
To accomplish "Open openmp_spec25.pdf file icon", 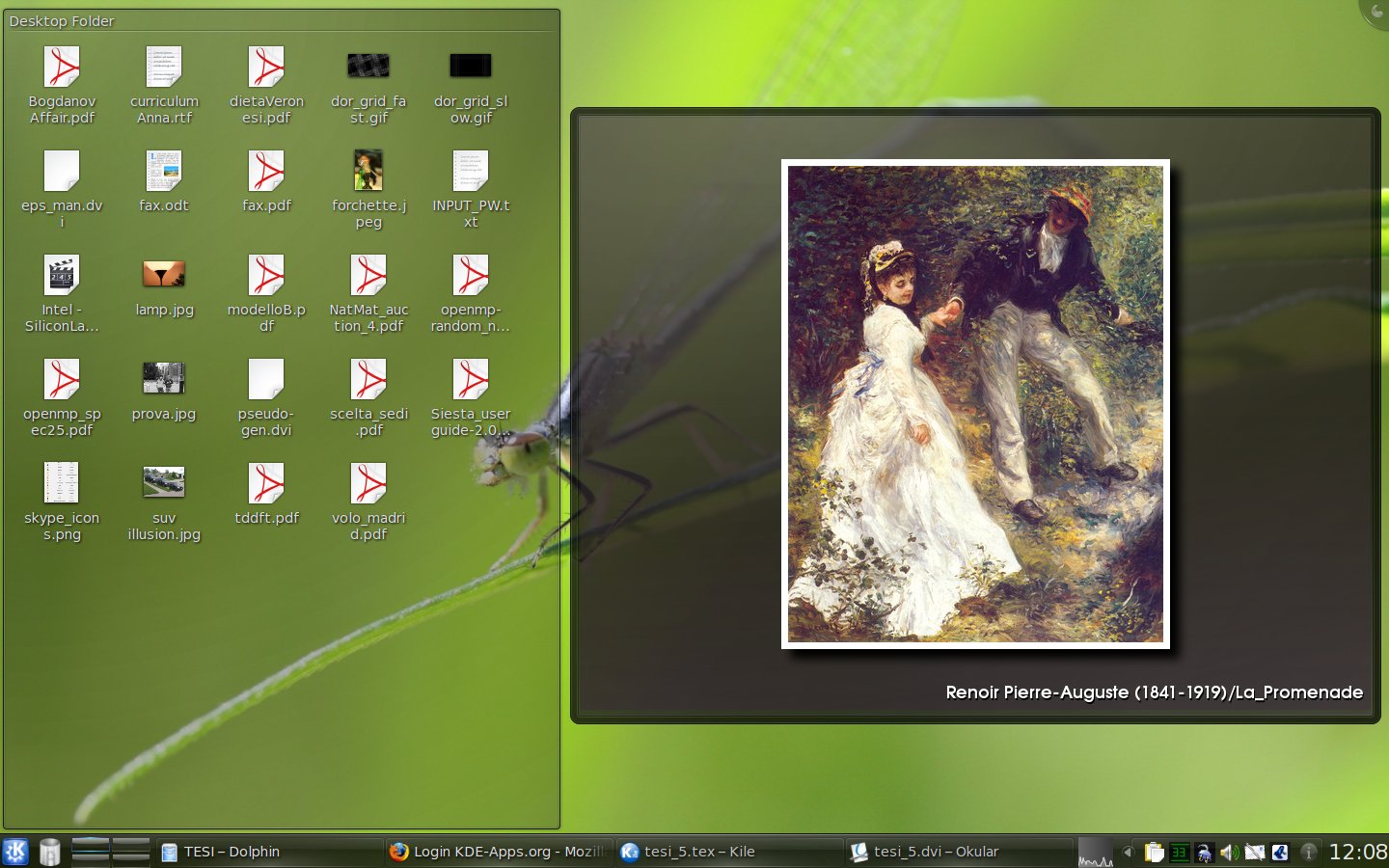I will tap(62, 379).
